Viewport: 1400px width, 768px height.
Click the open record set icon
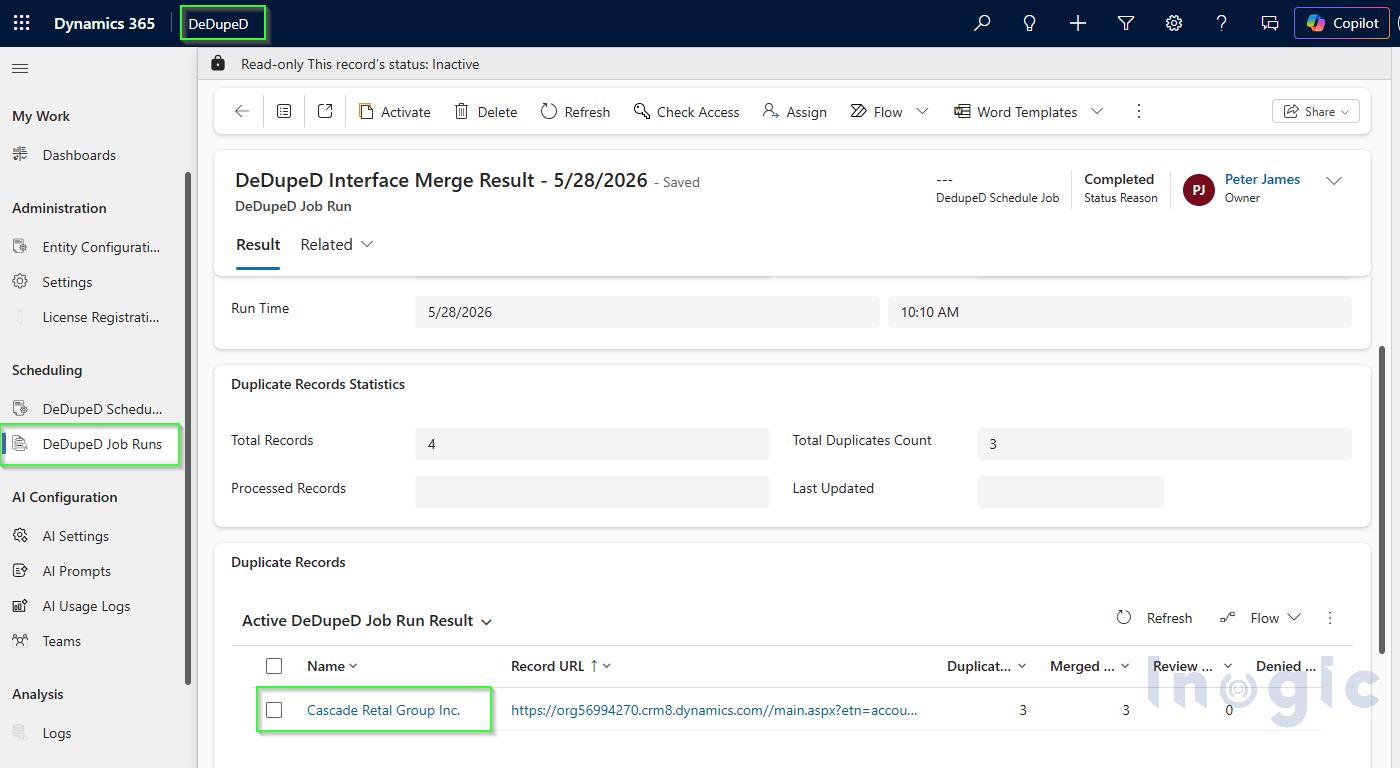[x=284, y=112]
